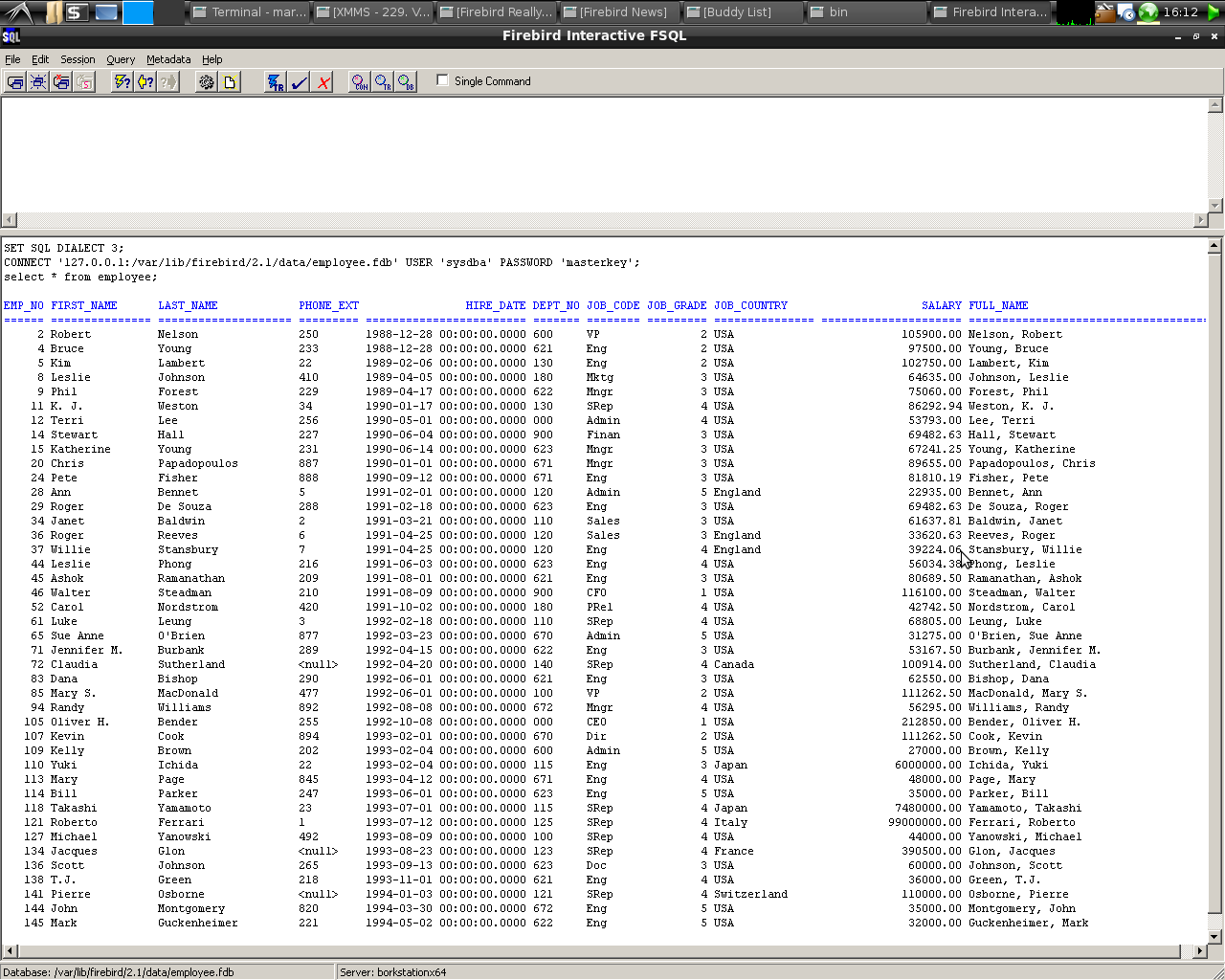Click the results pane down scroll arrow
The height and width of the screenshot is (980, 1225).
tap(1214, 936)
